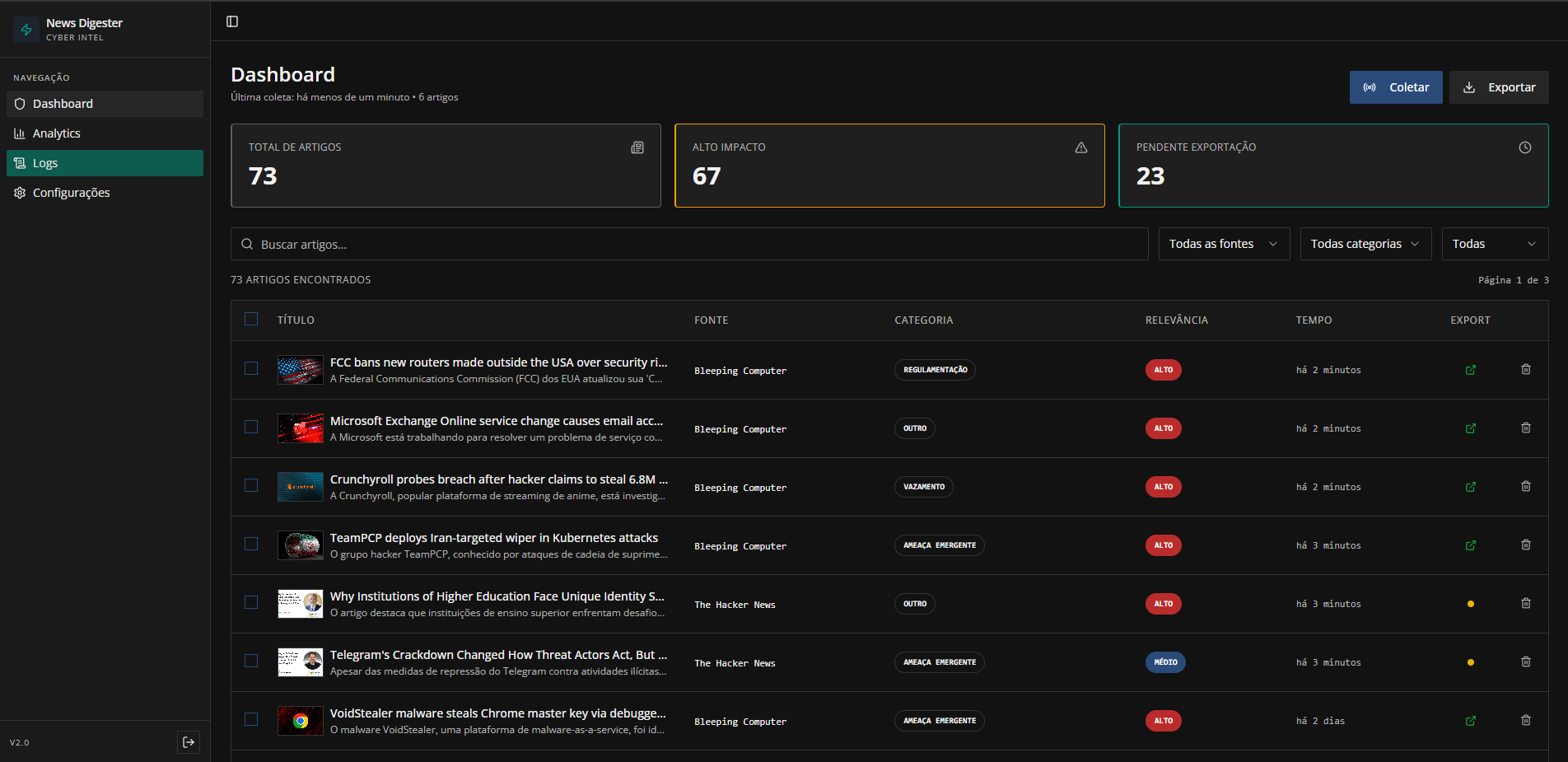
Task: Click the Exportar button
Action: click(x=1498, y=86)
